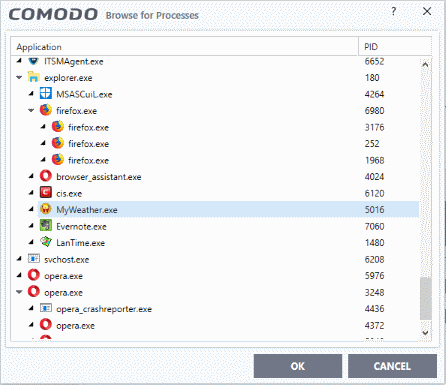
Task: Select the cis.exe red Comodo icon
Action: click(46, 193)
